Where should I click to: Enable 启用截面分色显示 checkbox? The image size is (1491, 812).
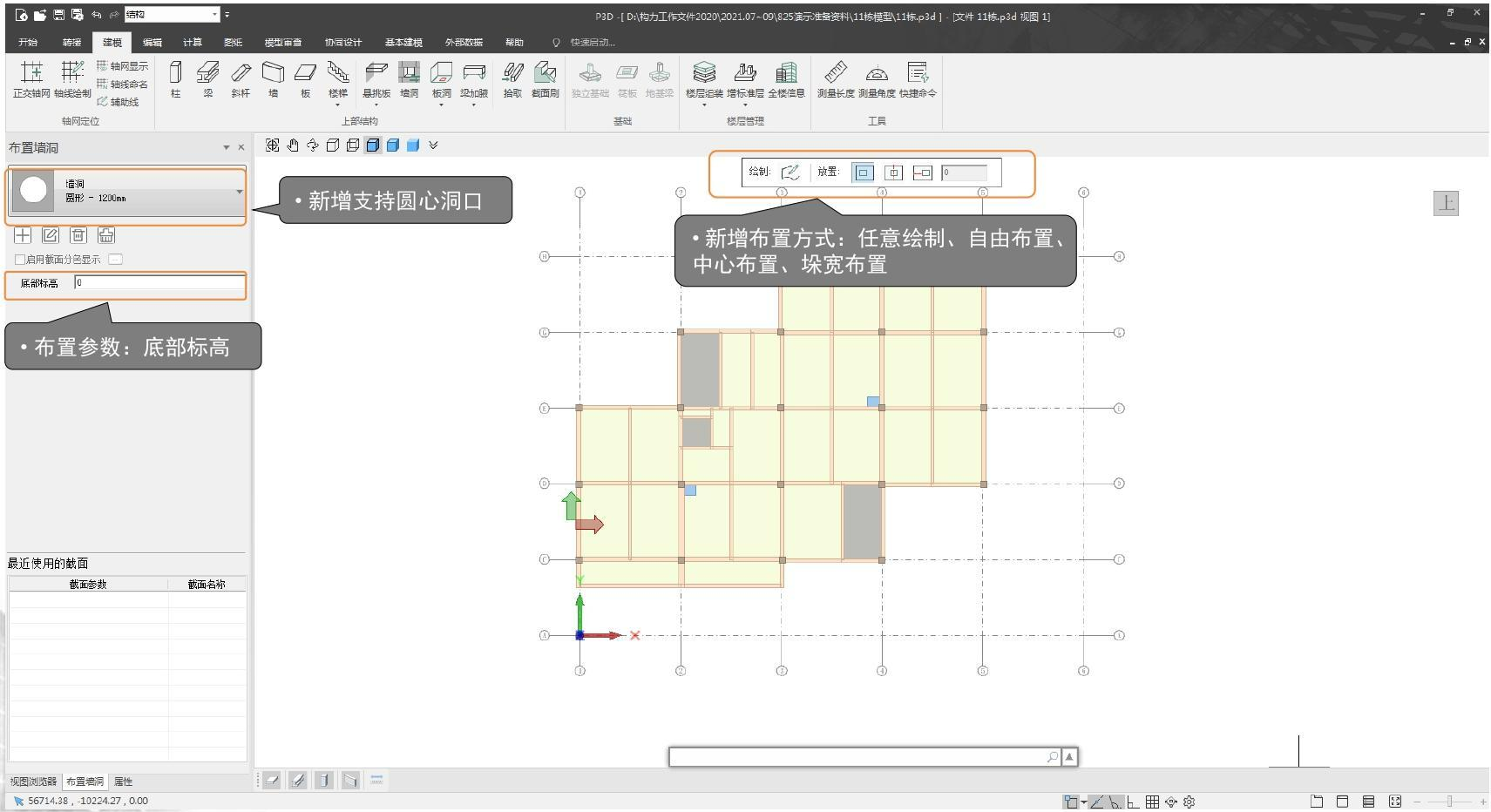click(x=20, y=260)
